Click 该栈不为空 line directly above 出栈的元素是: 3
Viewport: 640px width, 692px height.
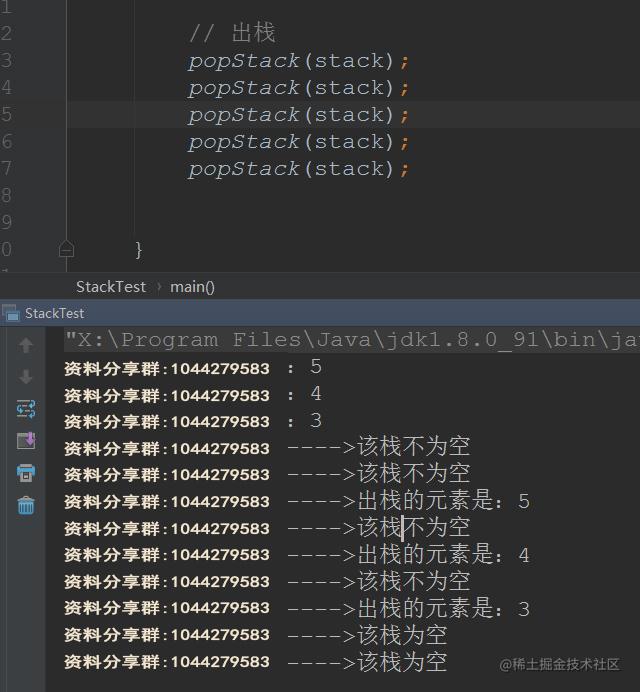point(267,581)
